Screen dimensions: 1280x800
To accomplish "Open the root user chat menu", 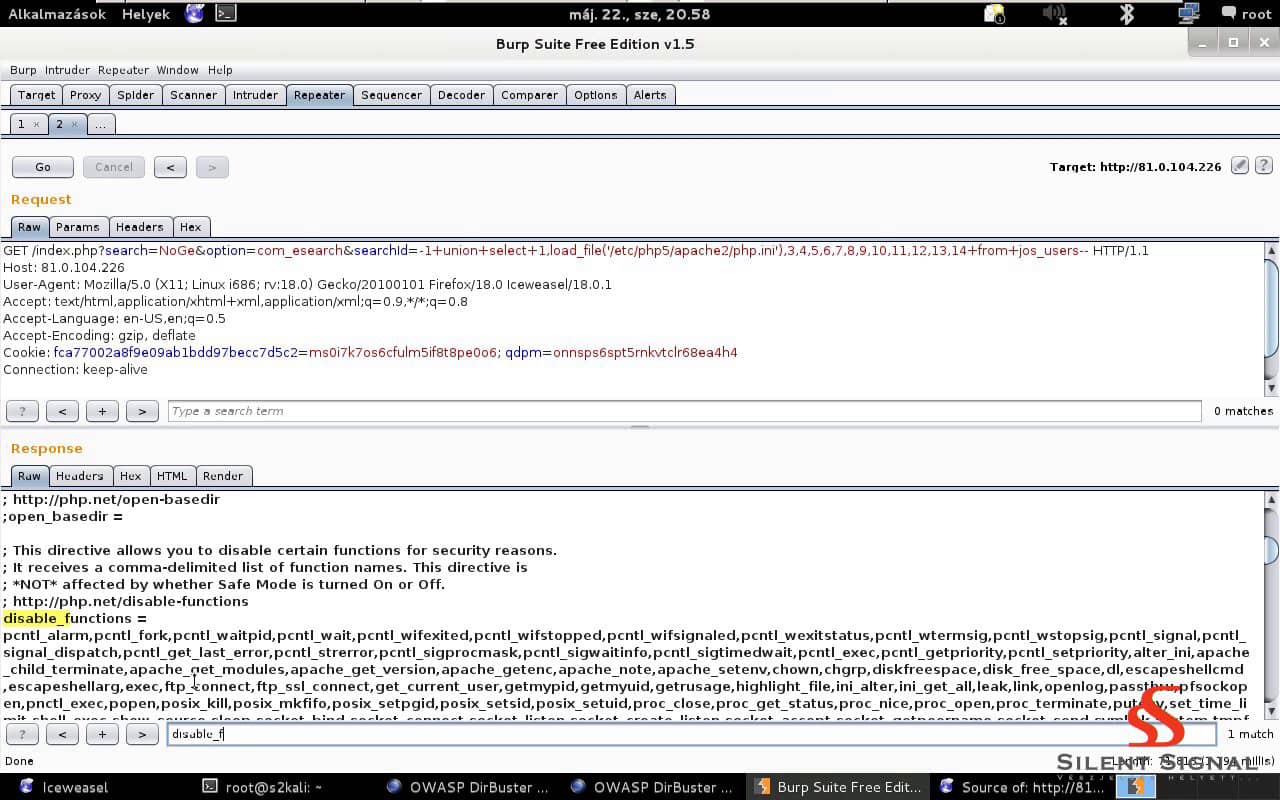I will 1246,14.
